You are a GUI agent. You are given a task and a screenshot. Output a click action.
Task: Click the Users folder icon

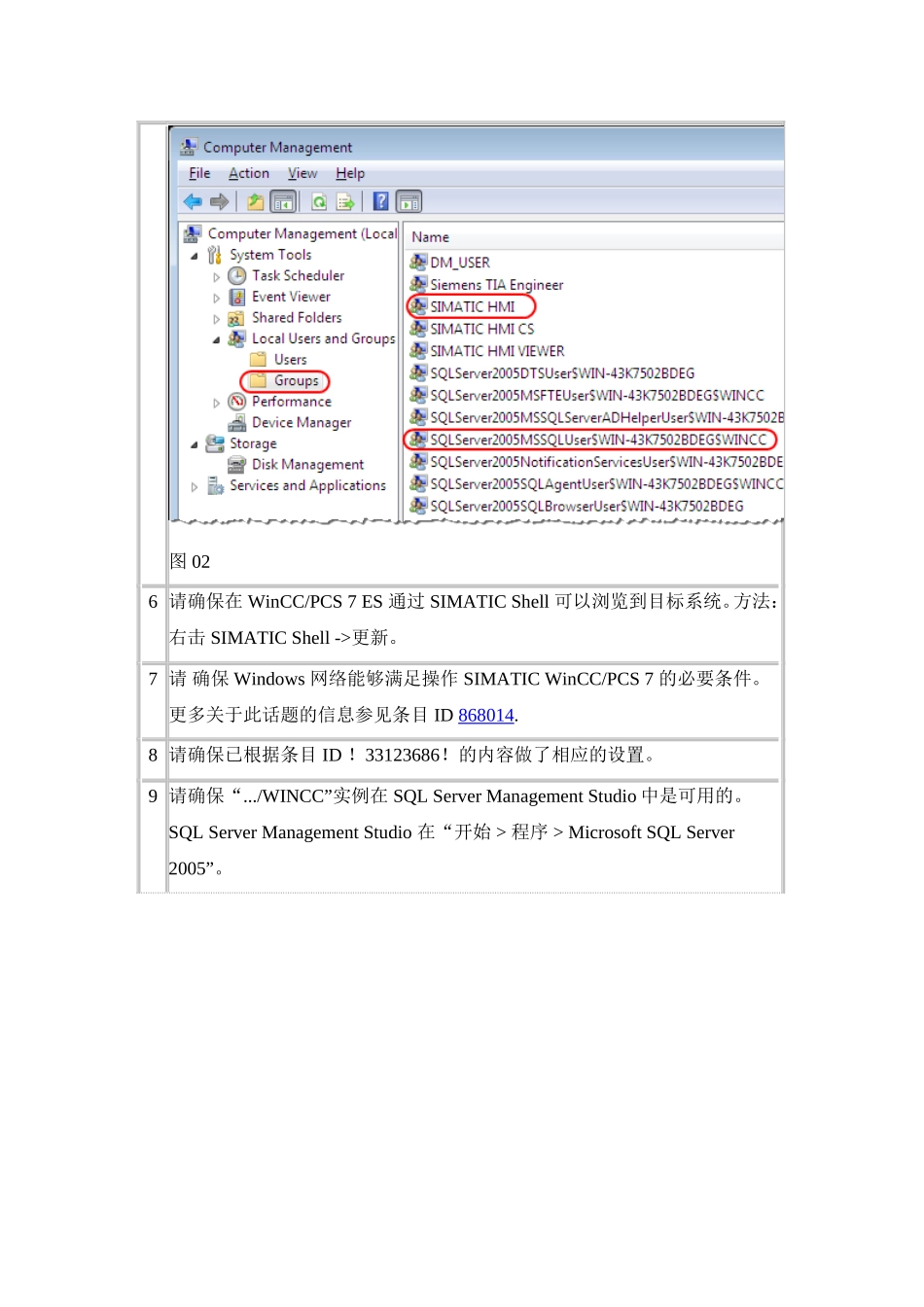coord(258,360)
